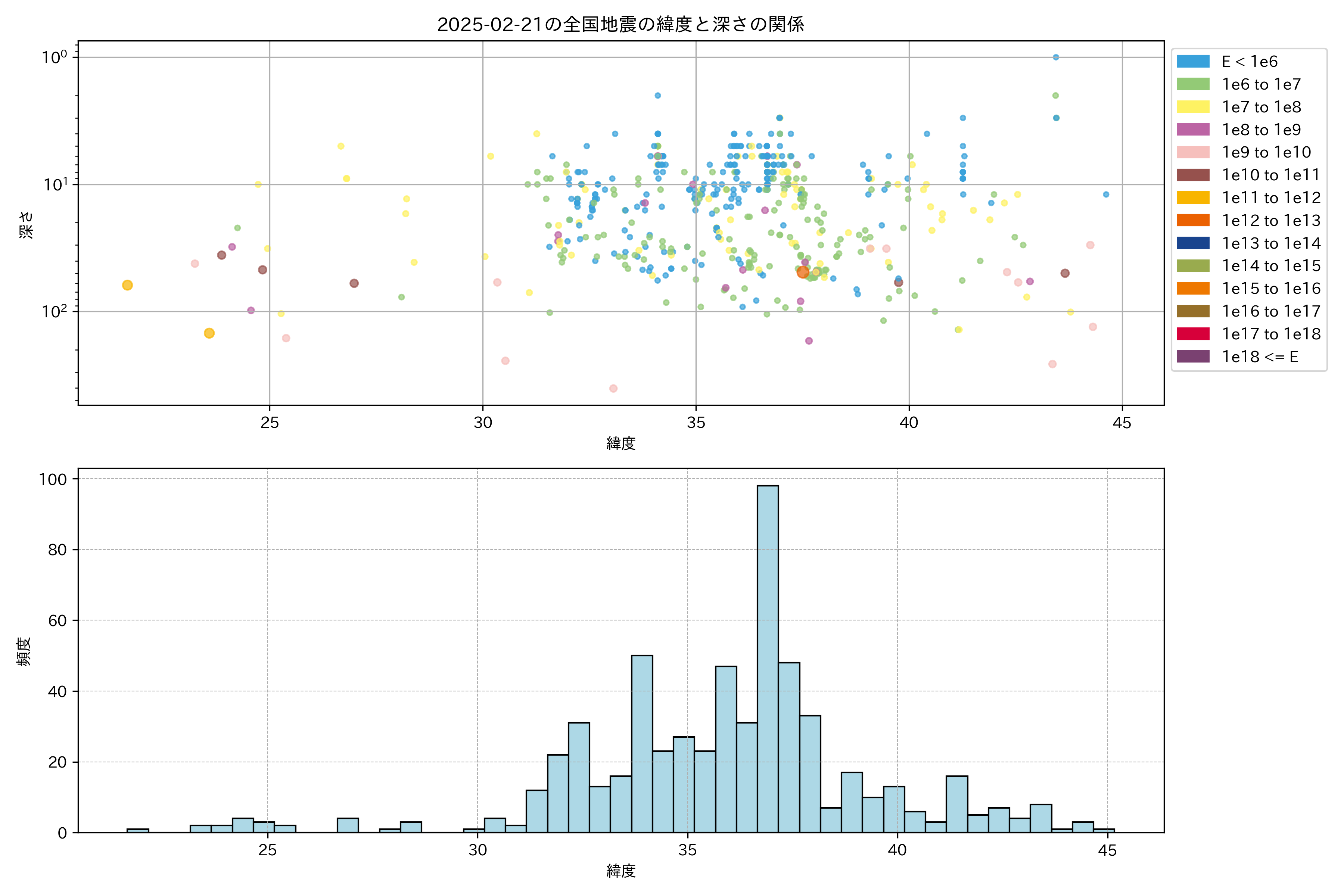Click the yellow '1e7 to 1e8' legend swatch

(1193, 107)
